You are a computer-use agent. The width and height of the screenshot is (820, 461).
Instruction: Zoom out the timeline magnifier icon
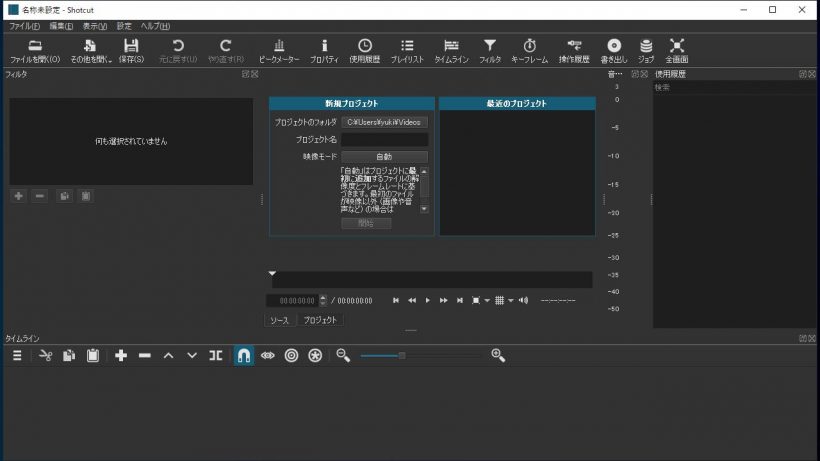343,355
